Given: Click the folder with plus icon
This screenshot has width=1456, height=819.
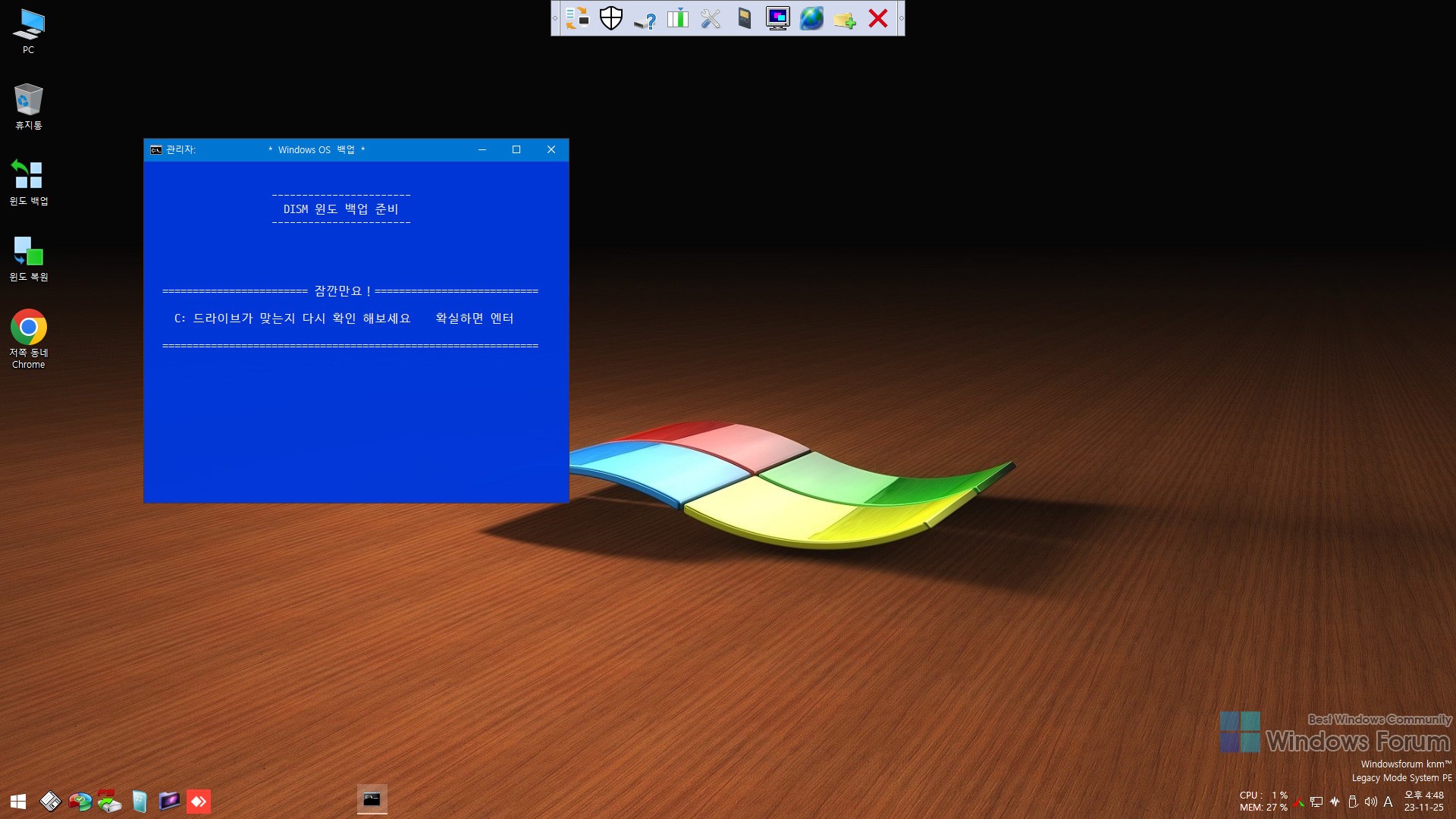Looking at the screenshot, I should pyautogui.click(x=844, y=18).
